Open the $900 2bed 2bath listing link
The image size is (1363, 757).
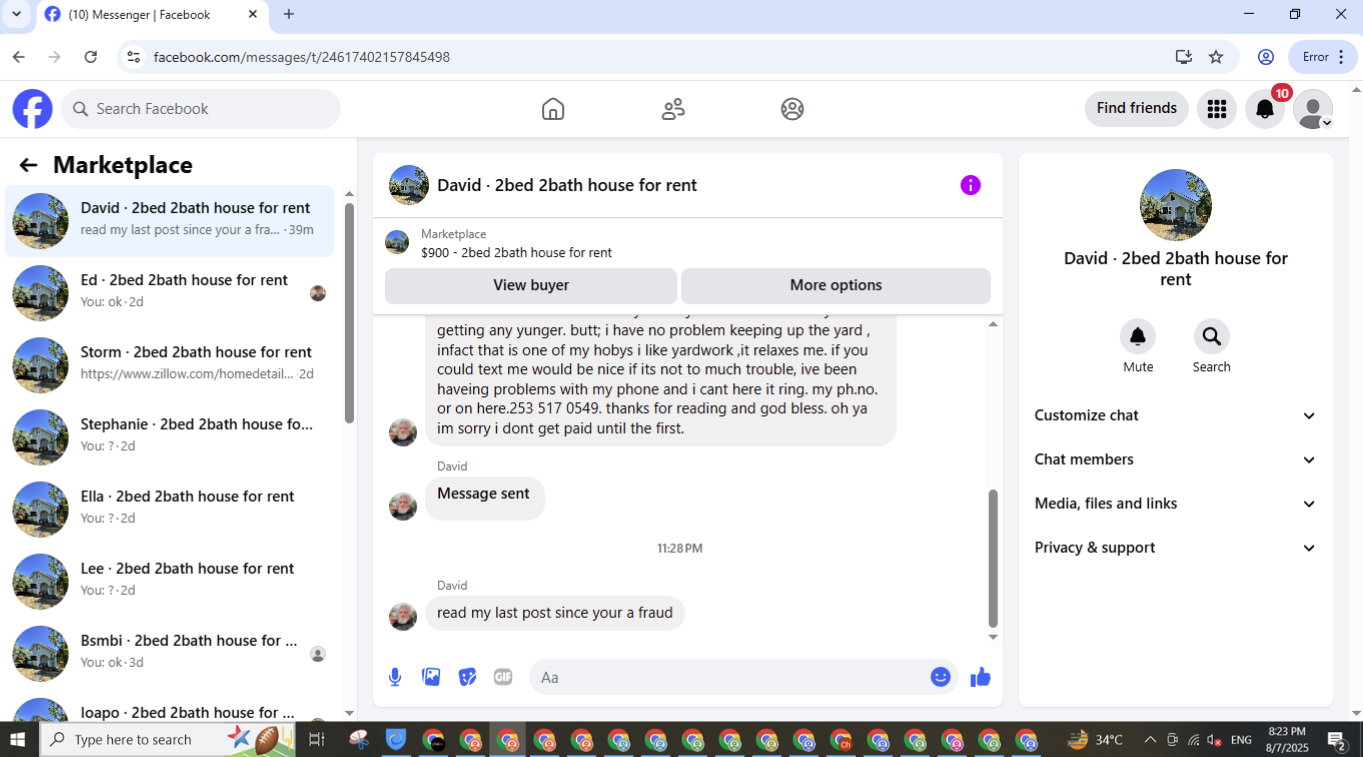tap(516, 253)
